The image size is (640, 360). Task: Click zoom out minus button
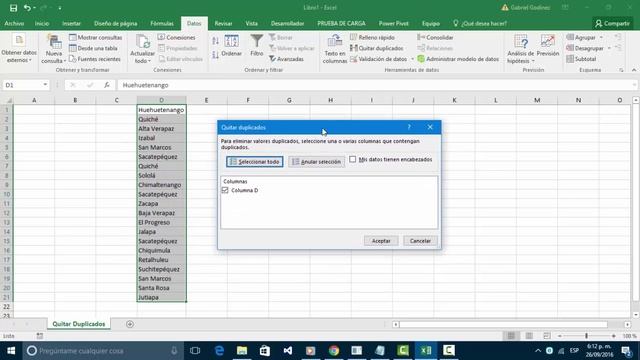point(560,336)
